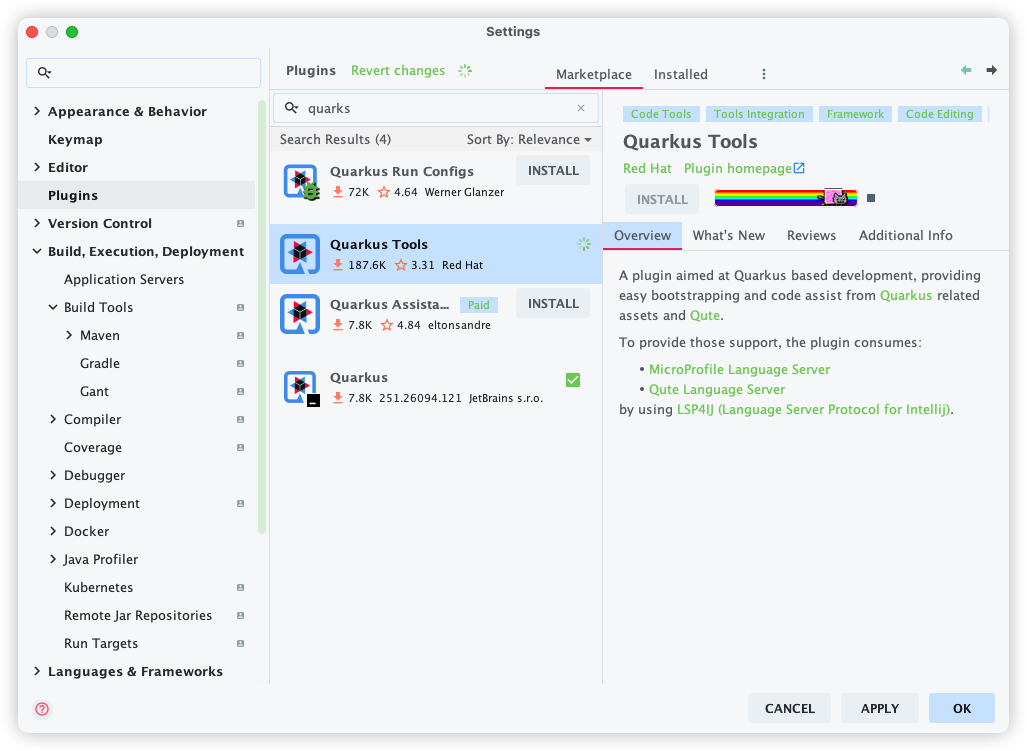
Task: Open the What's New tab
Action: (728, 236)
